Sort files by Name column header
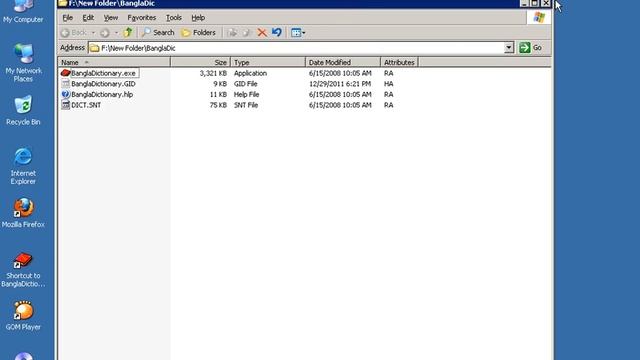Viewport: 640px width, 360px height. coord(115,62)
